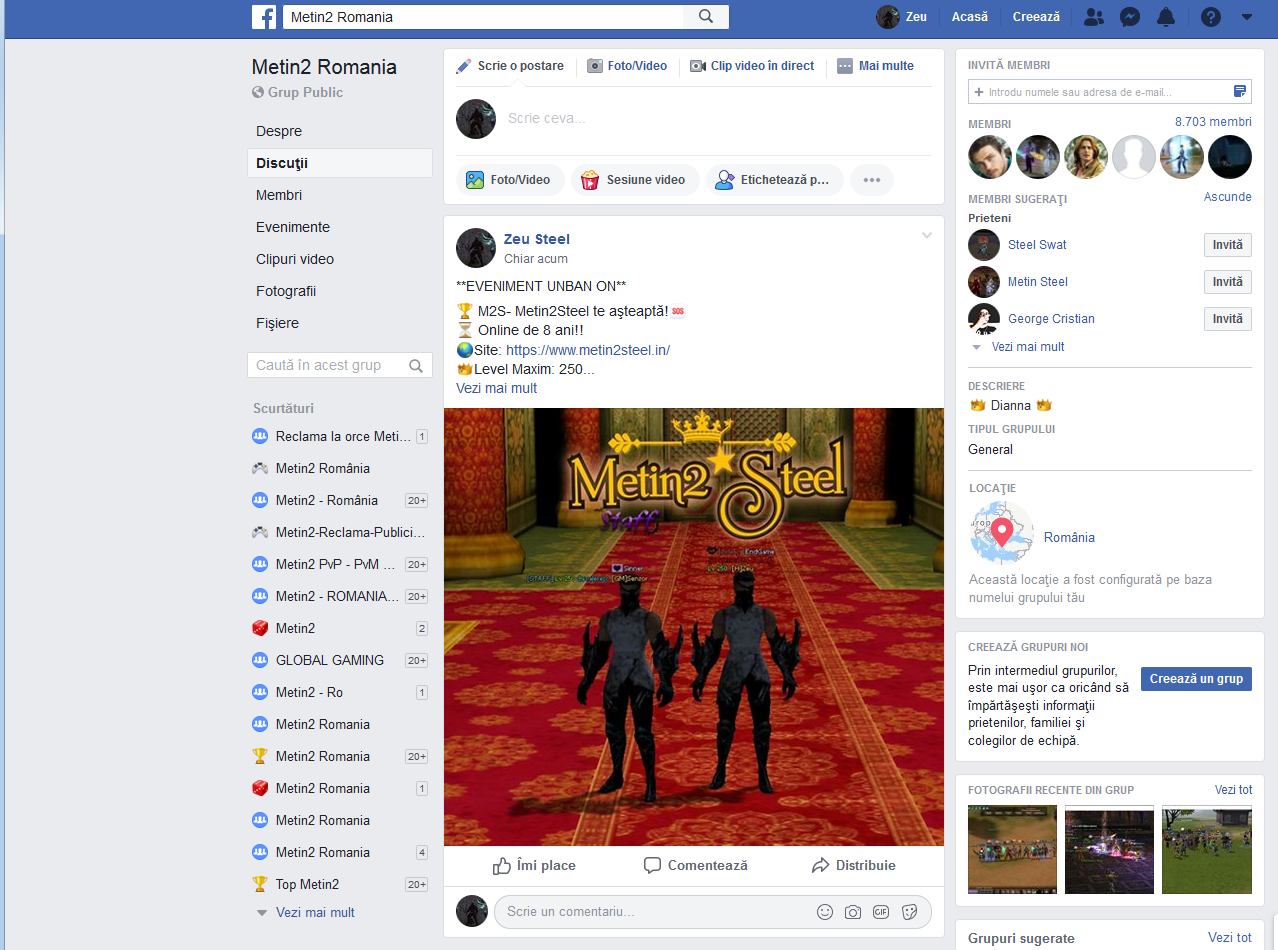Image resolution: width=1278 pixels, height=950 pixels.
Task: Open the three dots composer options button
Action: click(872, 180)
